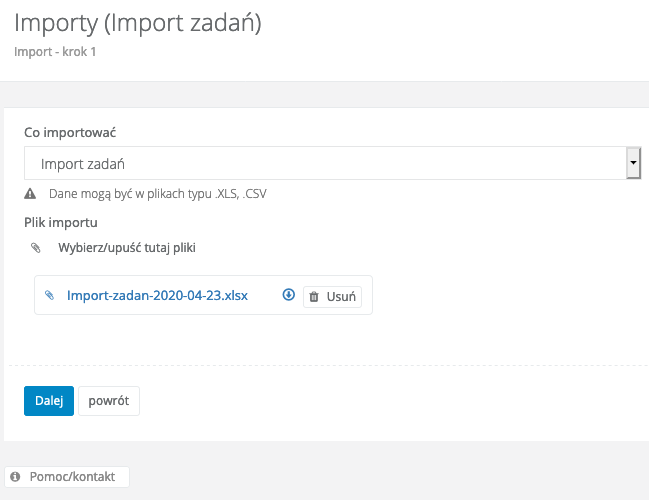Click the Co importować label
This screenshot has width=649, height=500.
(73, 132)
